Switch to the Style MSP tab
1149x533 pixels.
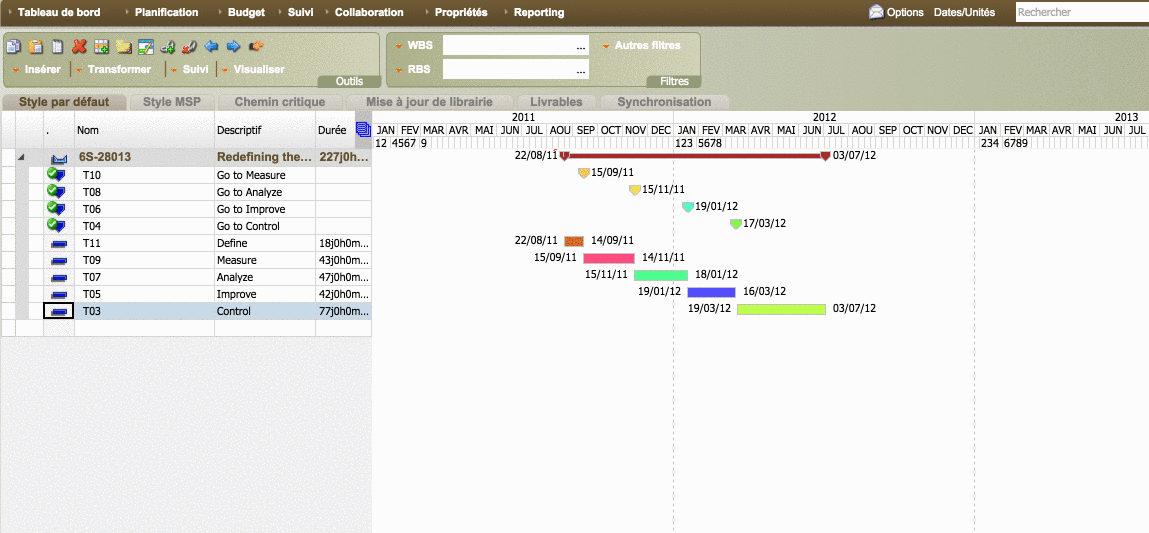click(171, 102)
